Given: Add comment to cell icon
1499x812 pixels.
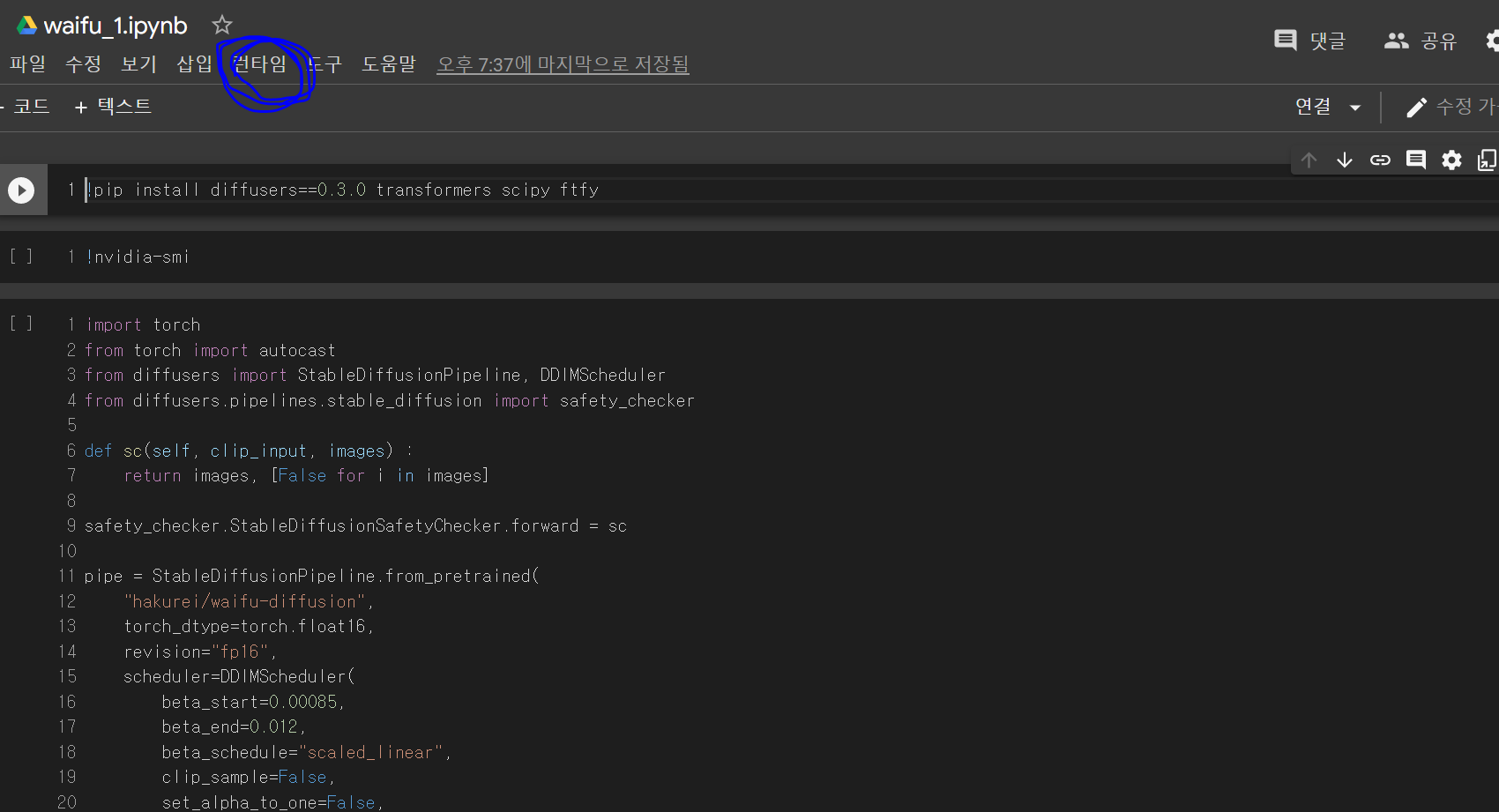Looking at the screenshot, I should point(1416,160).
